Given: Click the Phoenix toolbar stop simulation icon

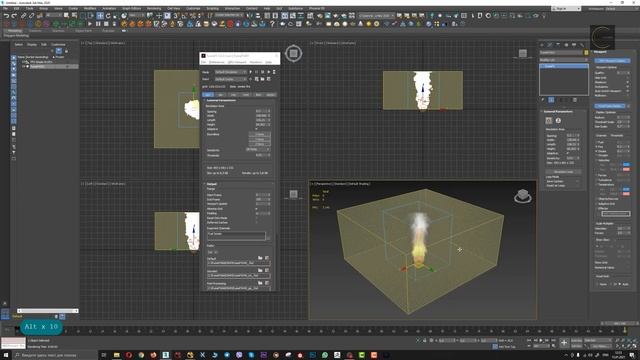Looking at the screenshot, I should tap(106, 24).
